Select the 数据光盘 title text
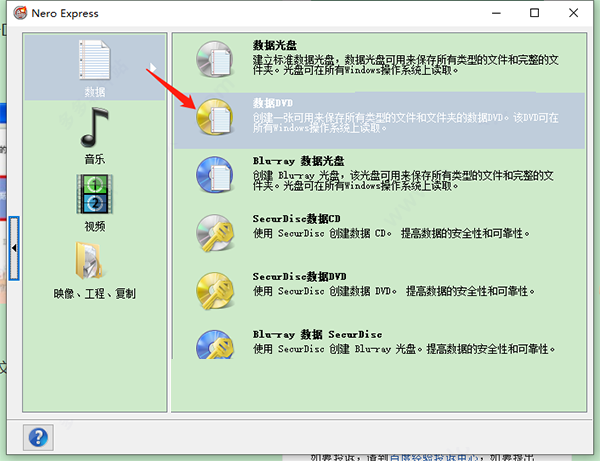The height and width of the screenshot is (461, 600). (x=274, y=45)
